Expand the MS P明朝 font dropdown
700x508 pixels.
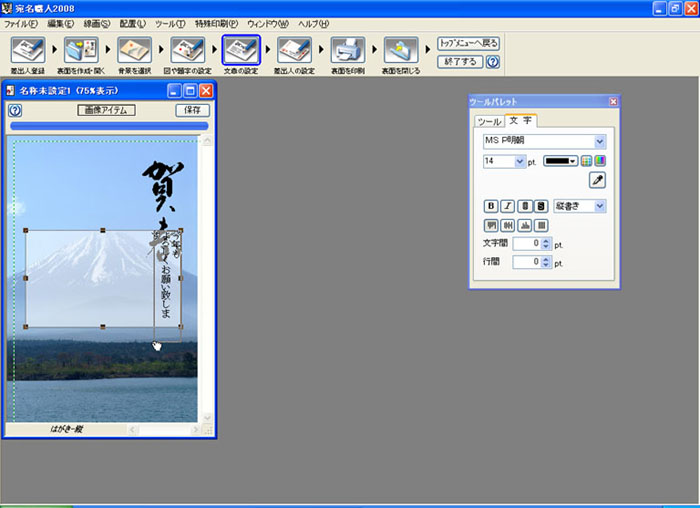coord(600,142)
